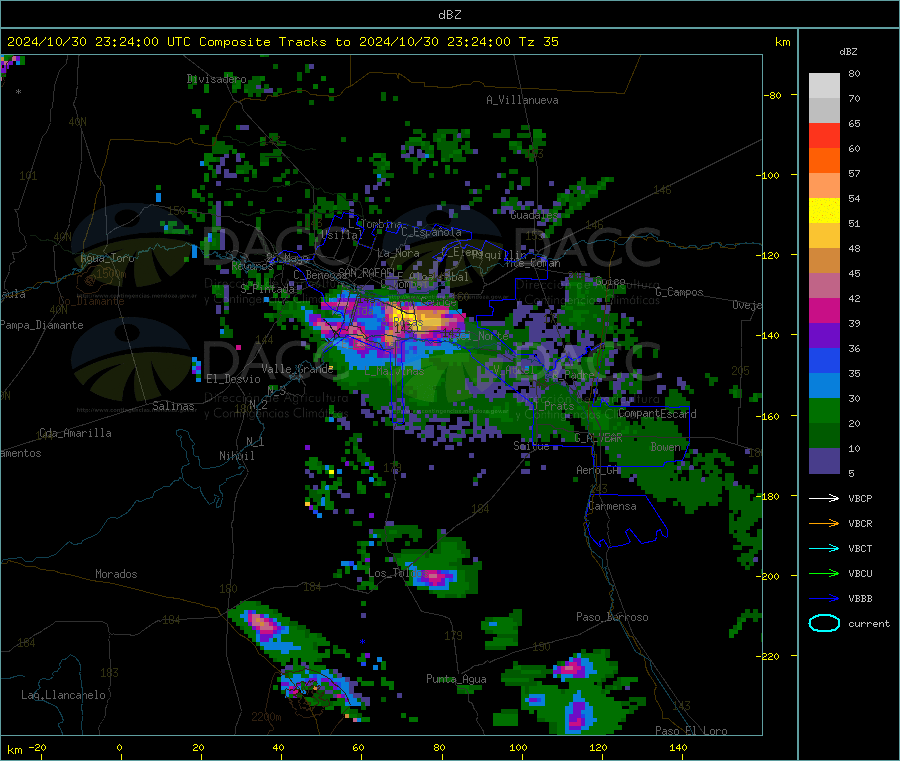900x761 pixels.
Task: Click the VBCT legend label
Action: [x=860, y=549]
